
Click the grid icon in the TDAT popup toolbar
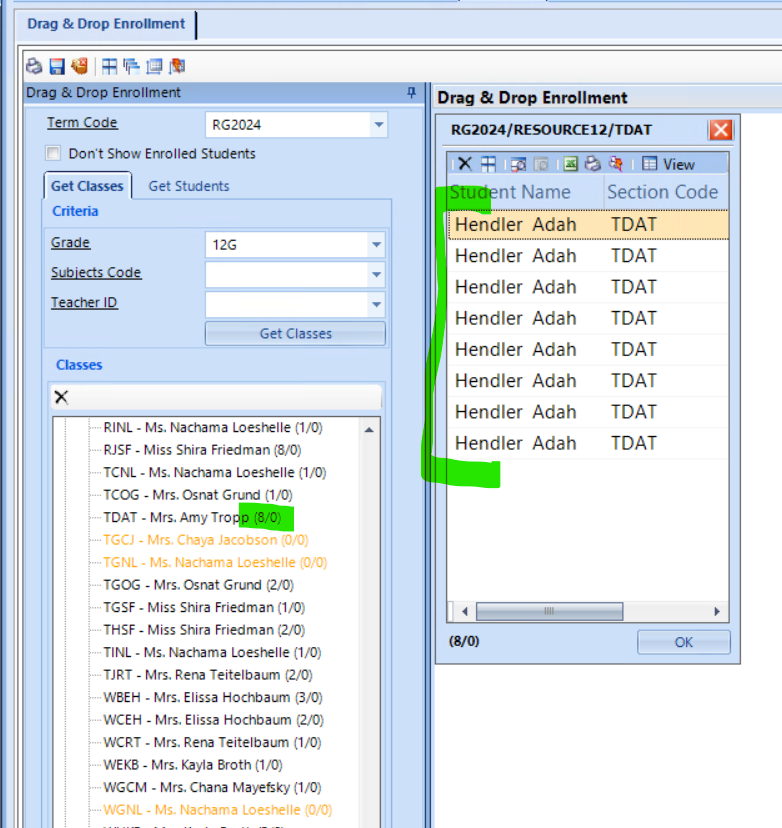pos(488,164)
